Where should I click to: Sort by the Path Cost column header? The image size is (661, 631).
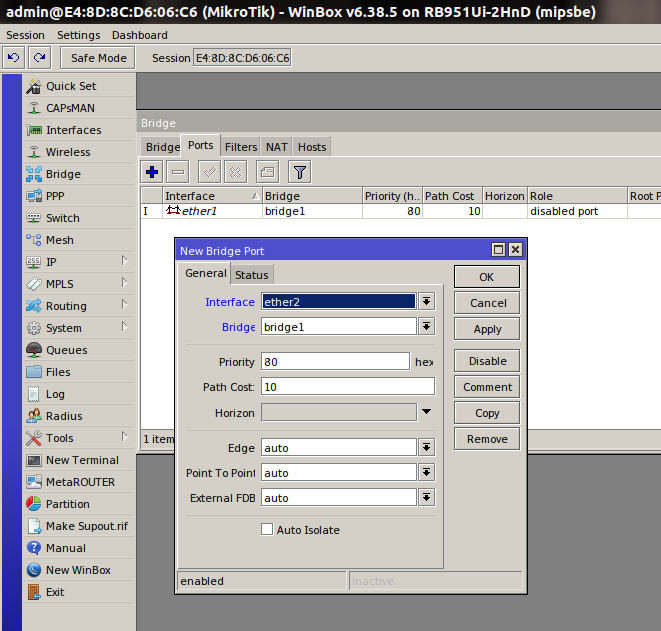[452, 196]
